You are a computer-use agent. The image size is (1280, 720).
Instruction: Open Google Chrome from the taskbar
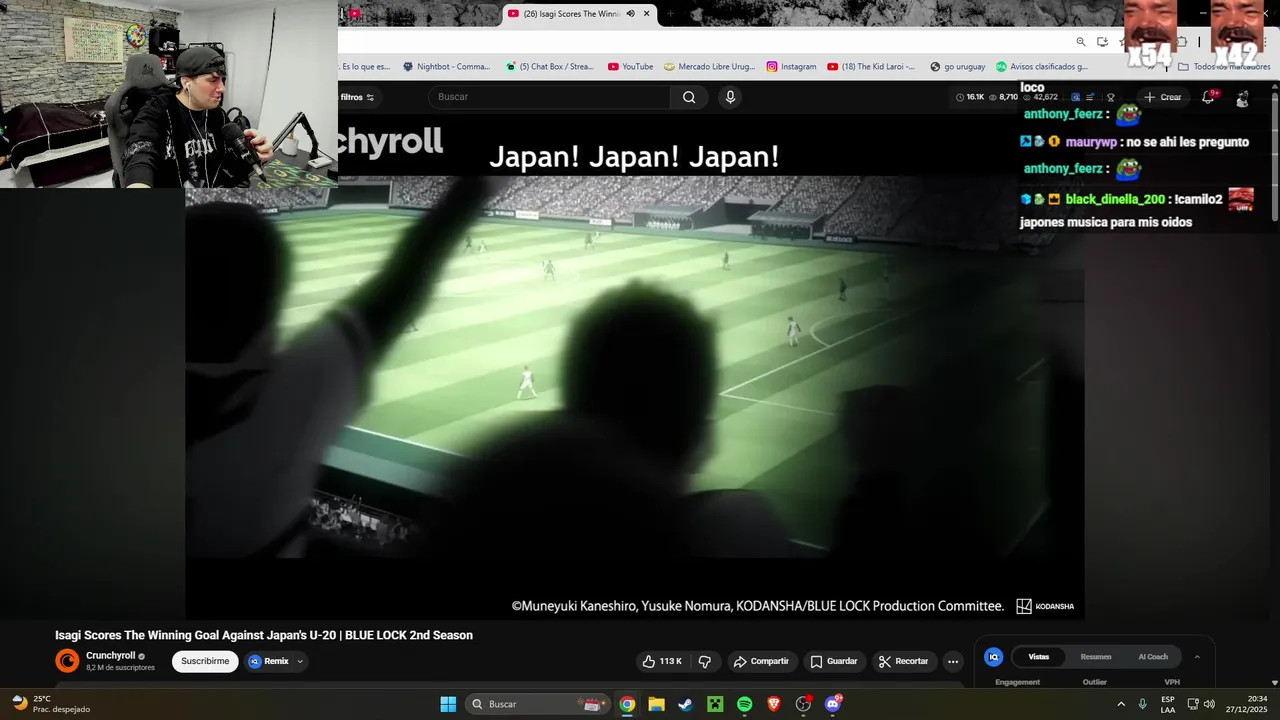(x=627, y=704)
